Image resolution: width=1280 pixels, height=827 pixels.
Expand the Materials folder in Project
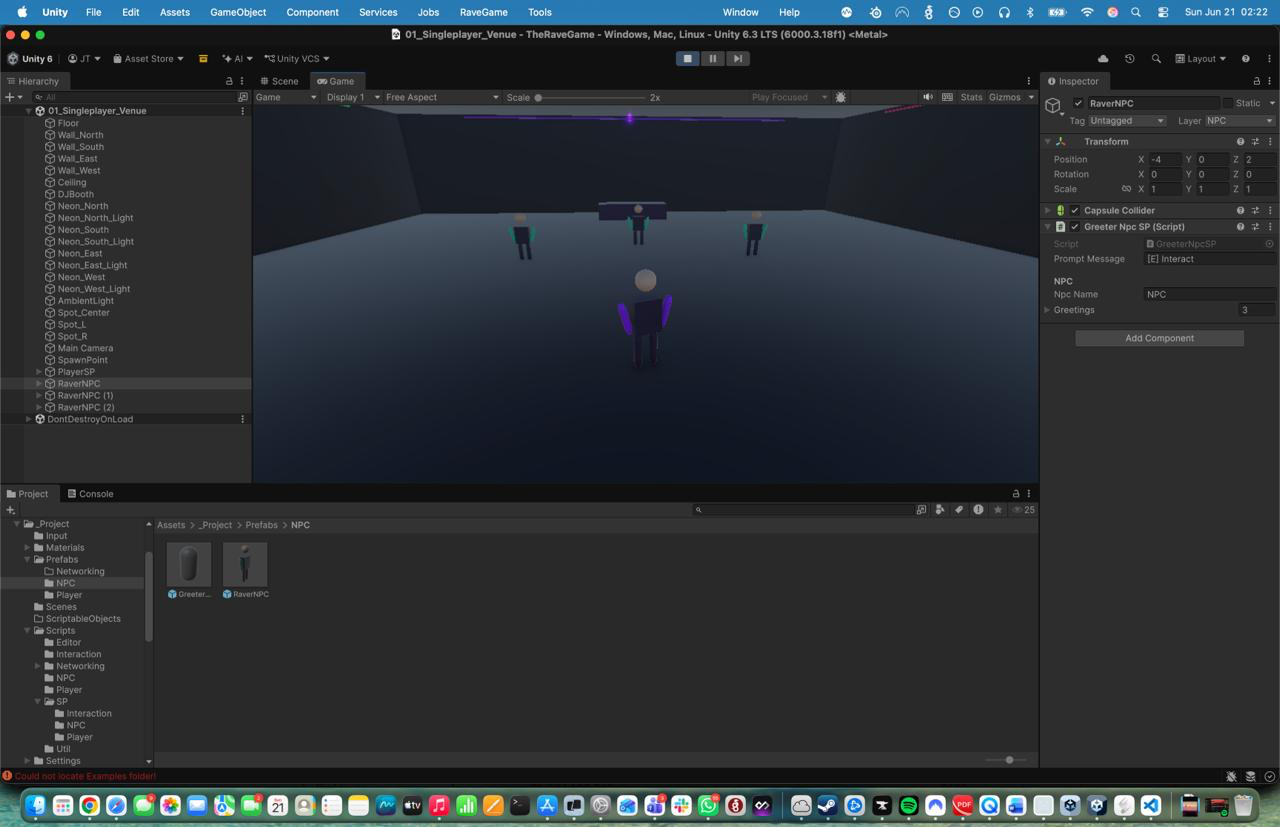[x=27, y=548]
